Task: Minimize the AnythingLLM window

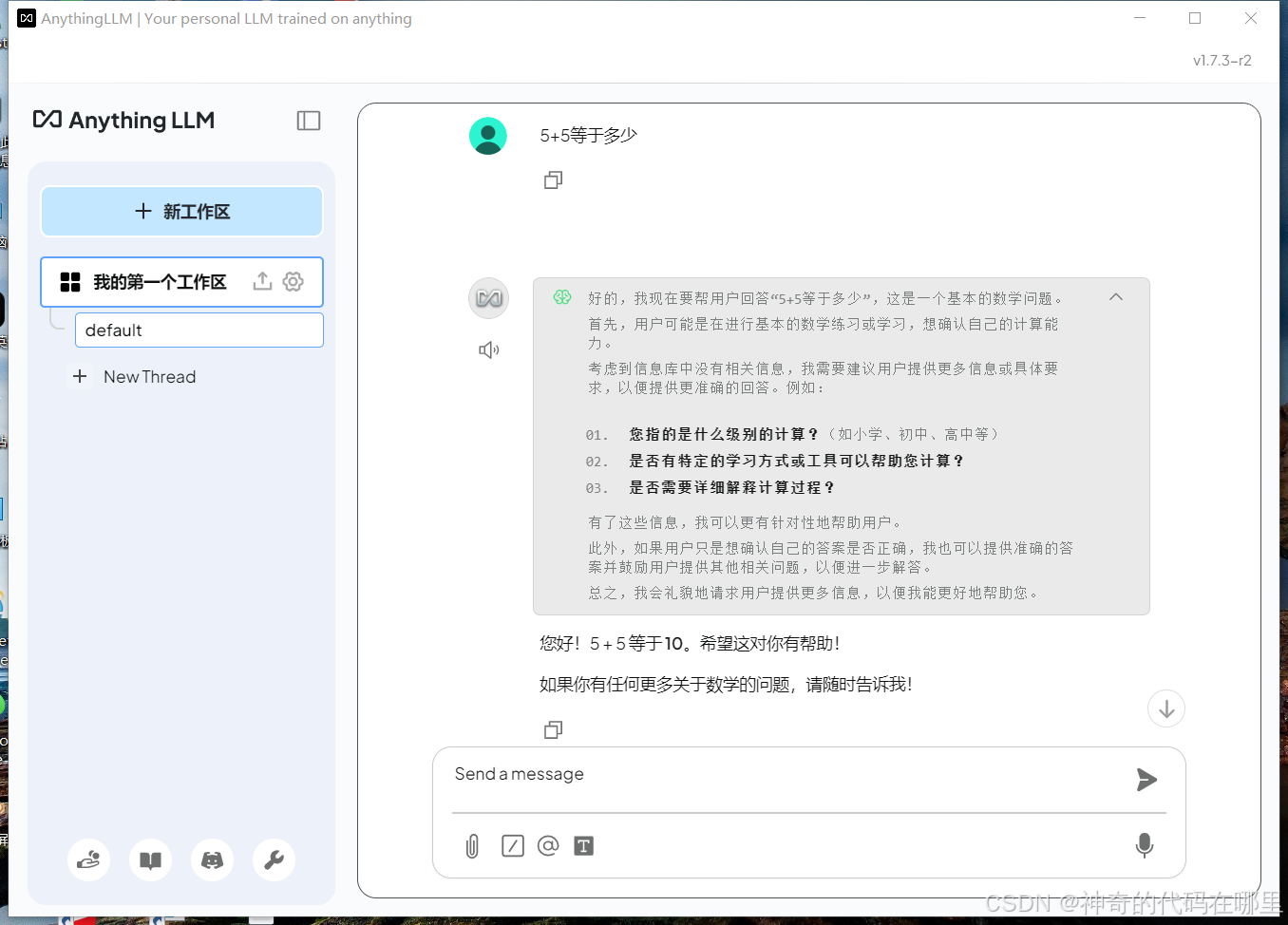Action: pos(1140,18)
